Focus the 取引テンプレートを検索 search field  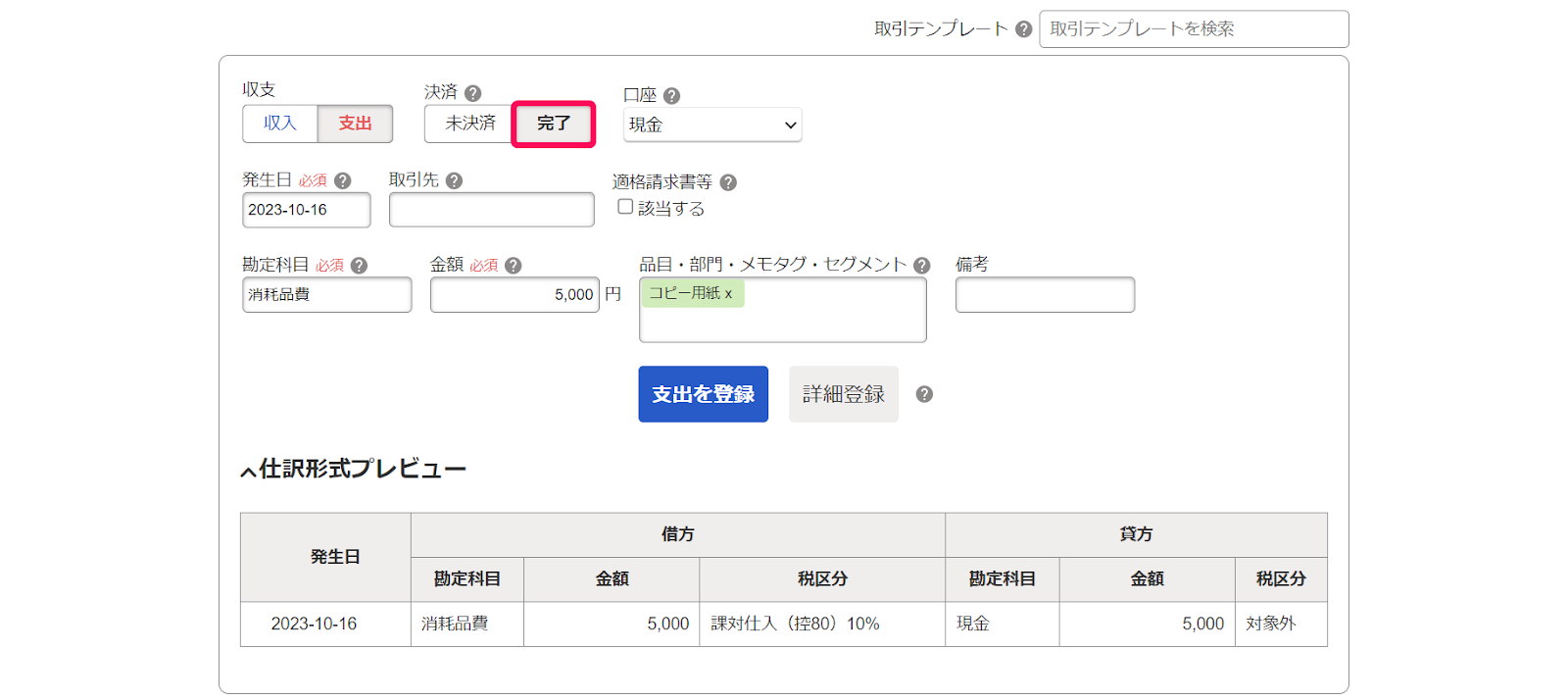[x=1194, y=29]
